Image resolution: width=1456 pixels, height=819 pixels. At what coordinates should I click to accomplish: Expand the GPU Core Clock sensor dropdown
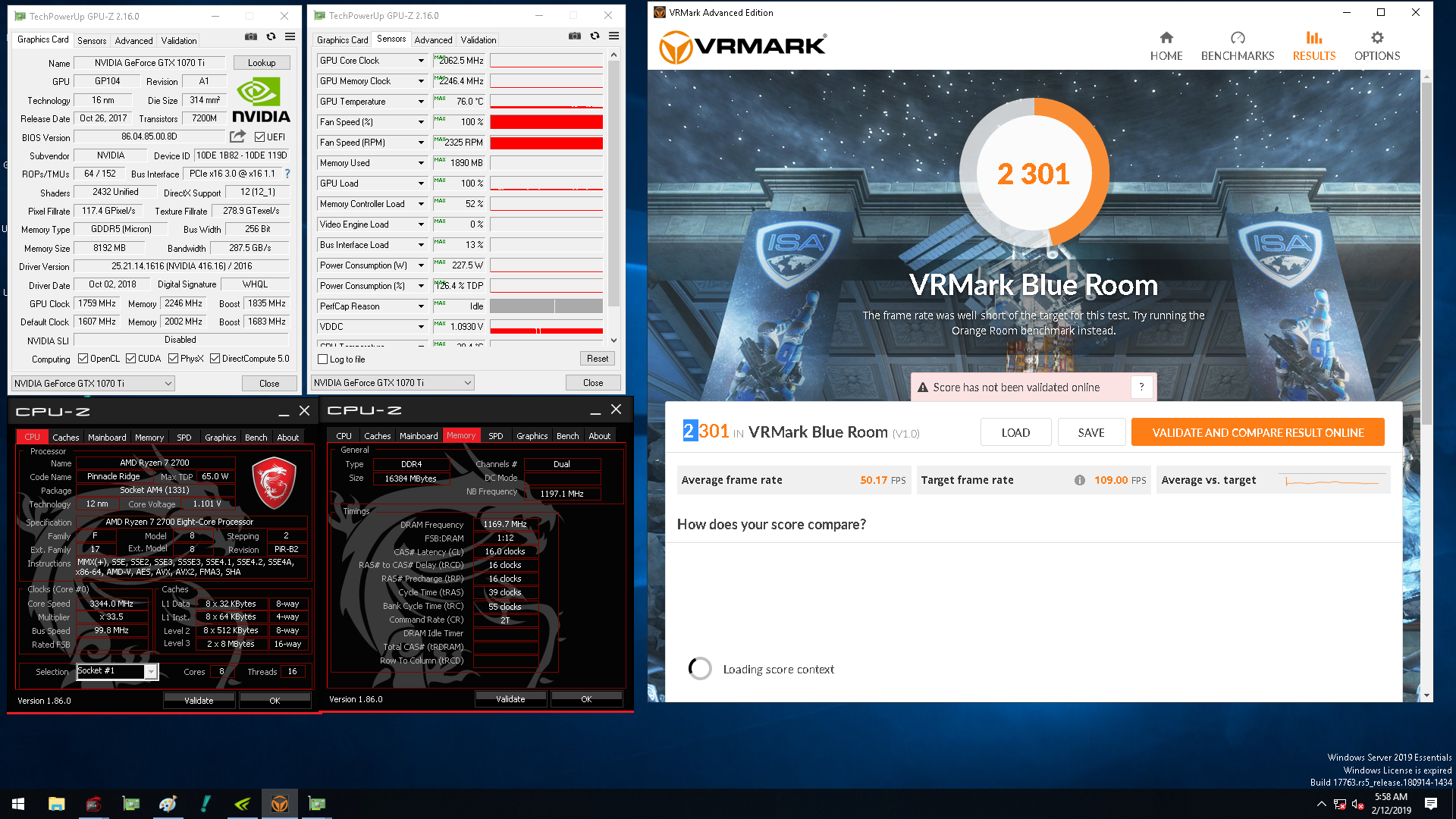[421, 61]
